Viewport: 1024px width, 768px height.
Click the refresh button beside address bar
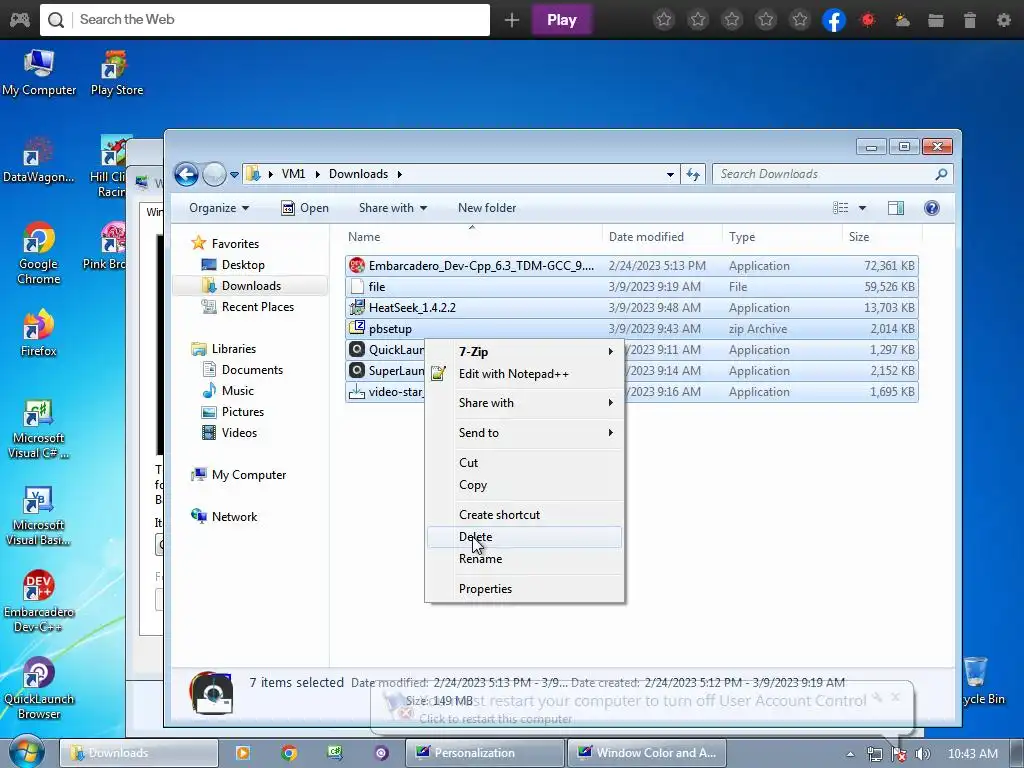693,174
